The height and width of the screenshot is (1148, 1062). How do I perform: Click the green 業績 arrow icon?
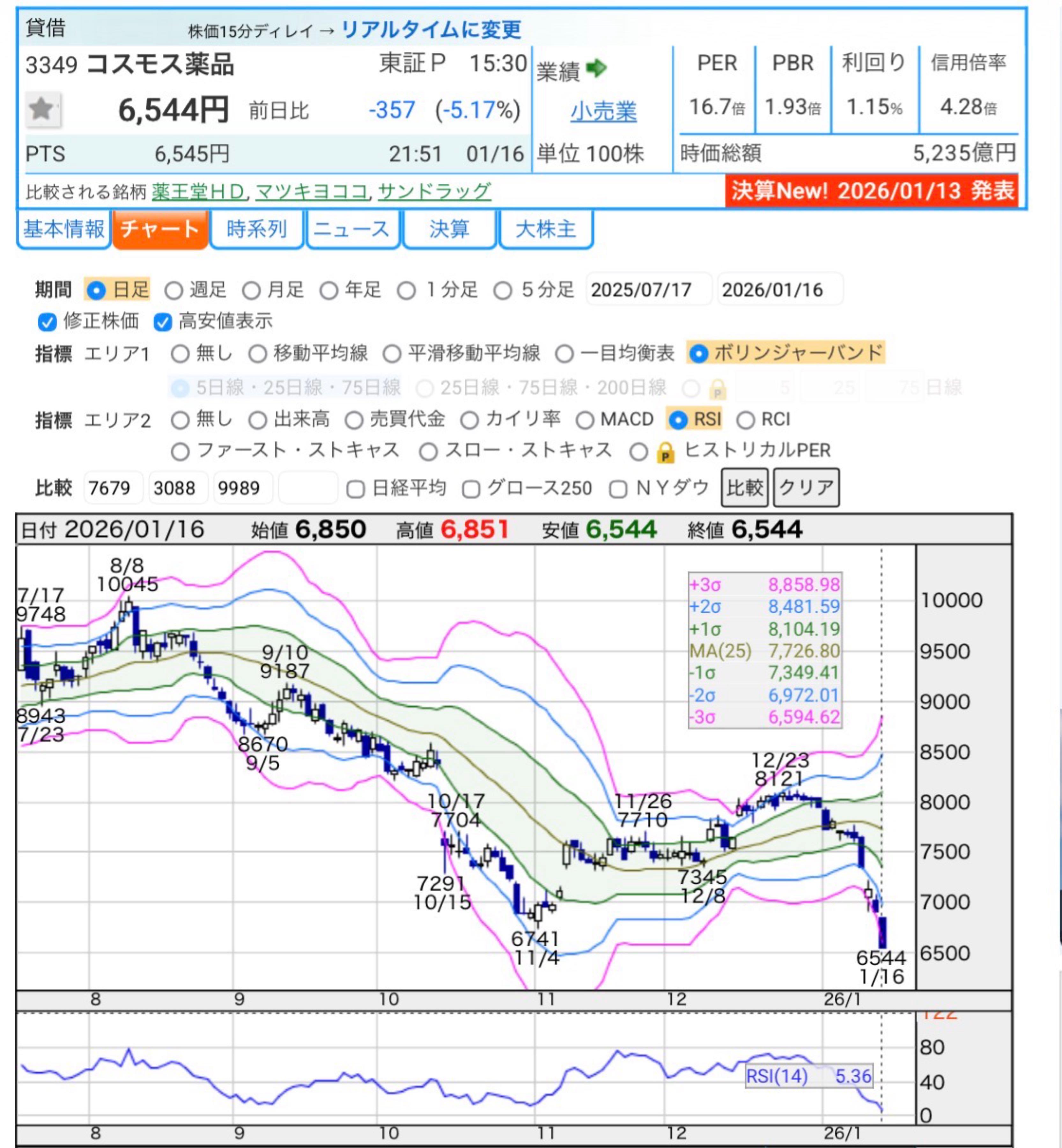[x=596, y=69]
